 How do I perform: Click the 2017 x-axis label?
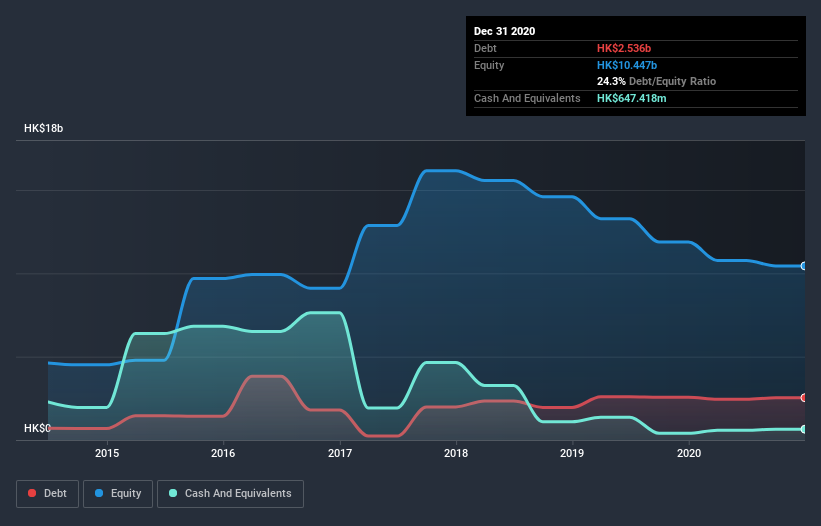(340, 453)
